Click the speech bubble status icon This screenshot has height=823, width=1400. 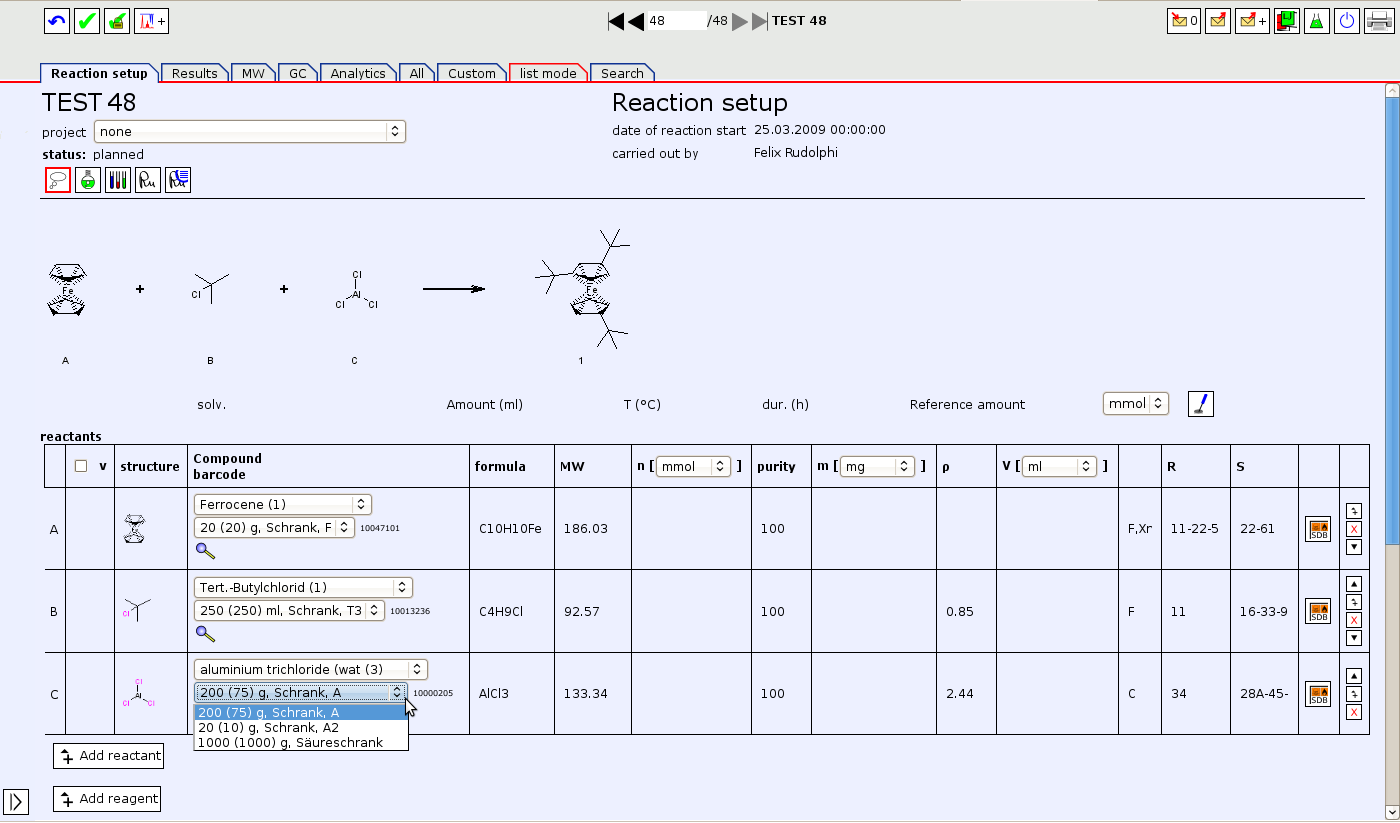coord(58,180)
